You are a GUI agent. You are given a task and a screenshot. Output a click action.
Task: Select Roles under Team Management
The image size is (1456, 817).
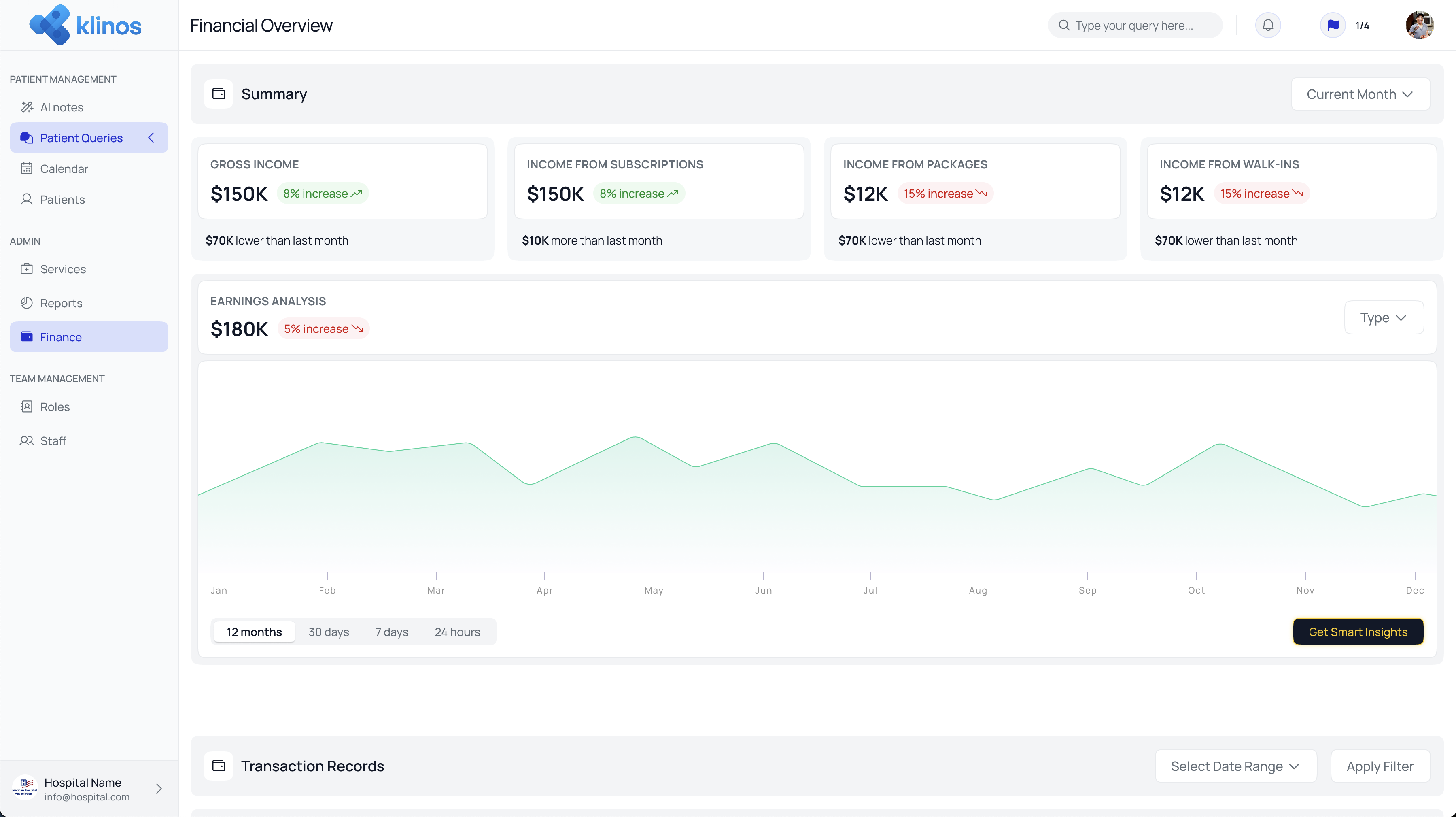pyautogui.click(x=55, y=406)
